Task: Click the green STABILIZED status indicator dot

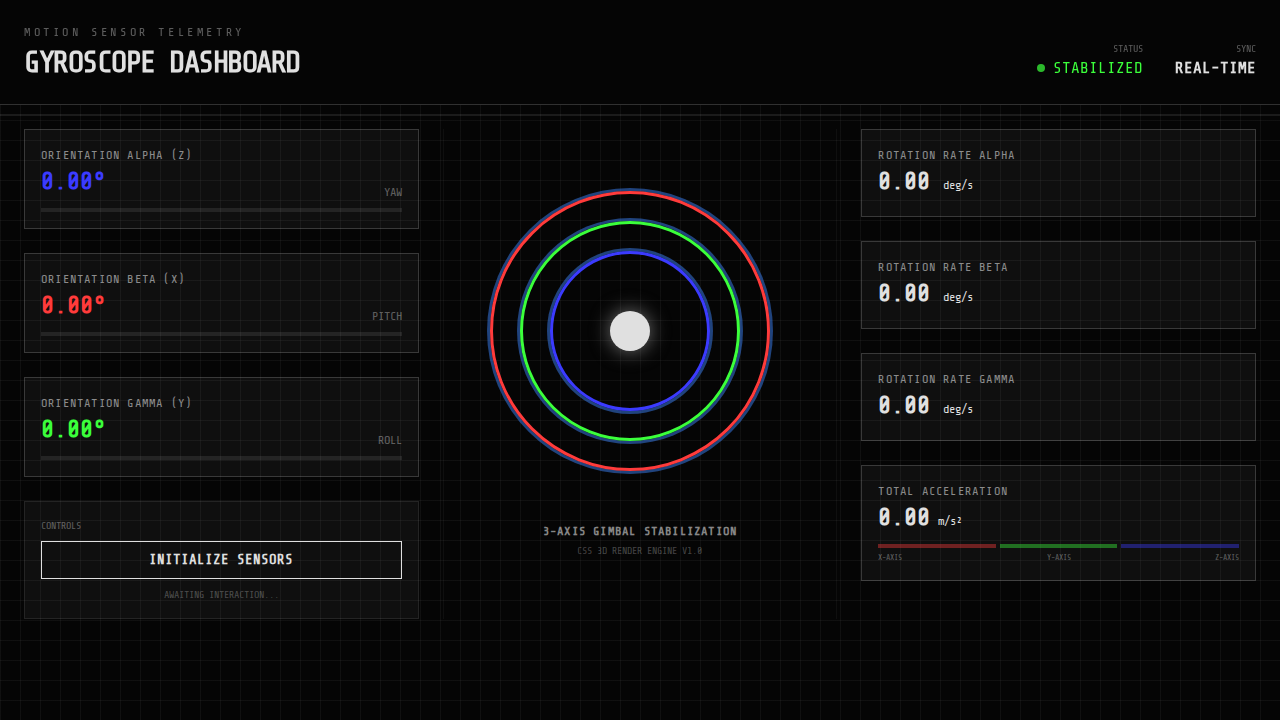Action: tap(1039, 68)
